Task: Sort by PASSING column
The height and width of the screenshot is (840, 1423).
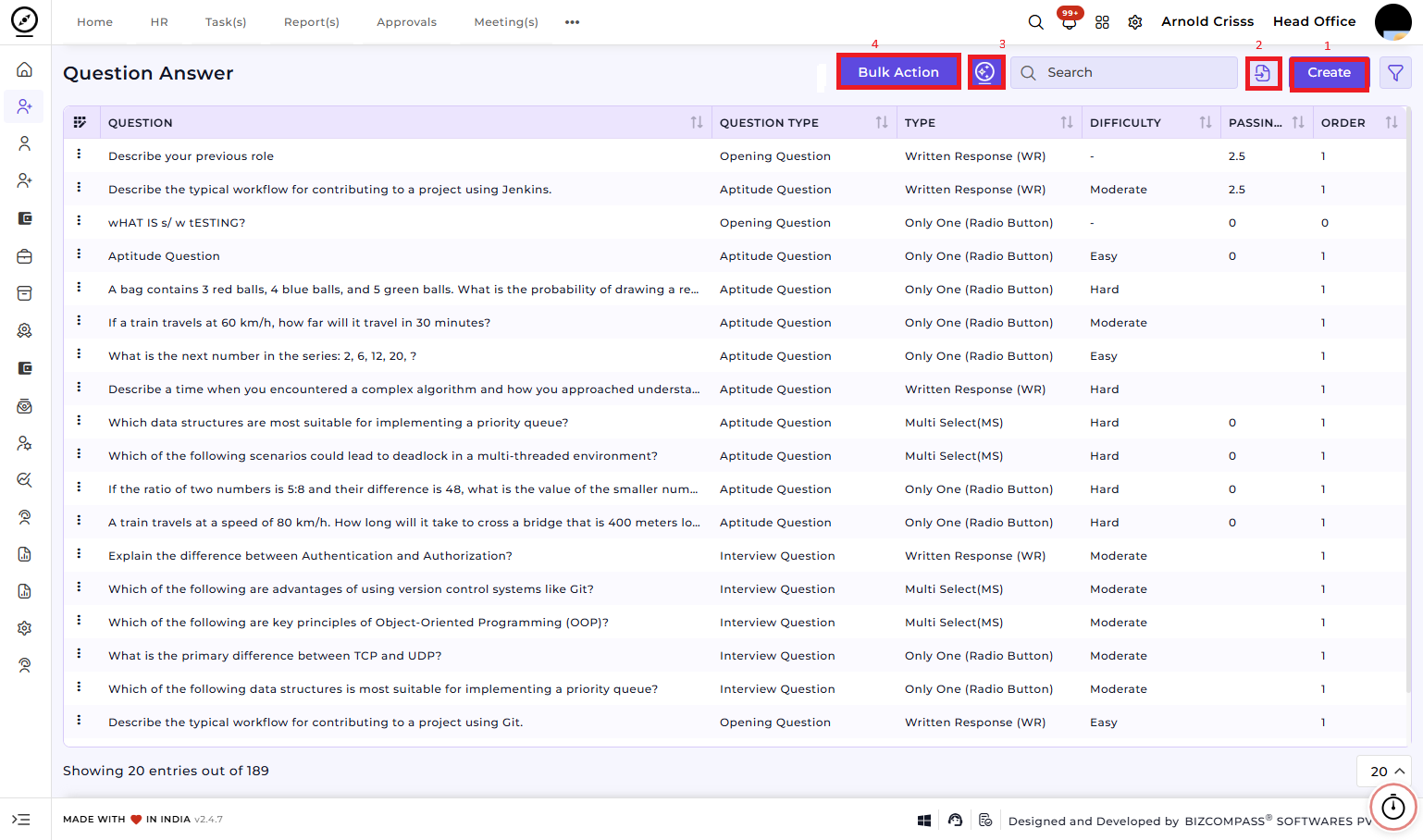Action: click(1297, 122)
